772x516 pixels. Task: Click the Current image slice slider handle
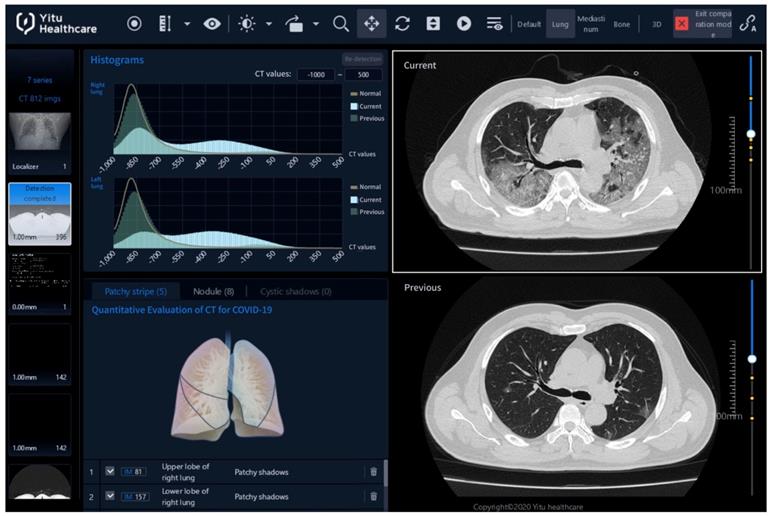(x=751, y=133)
